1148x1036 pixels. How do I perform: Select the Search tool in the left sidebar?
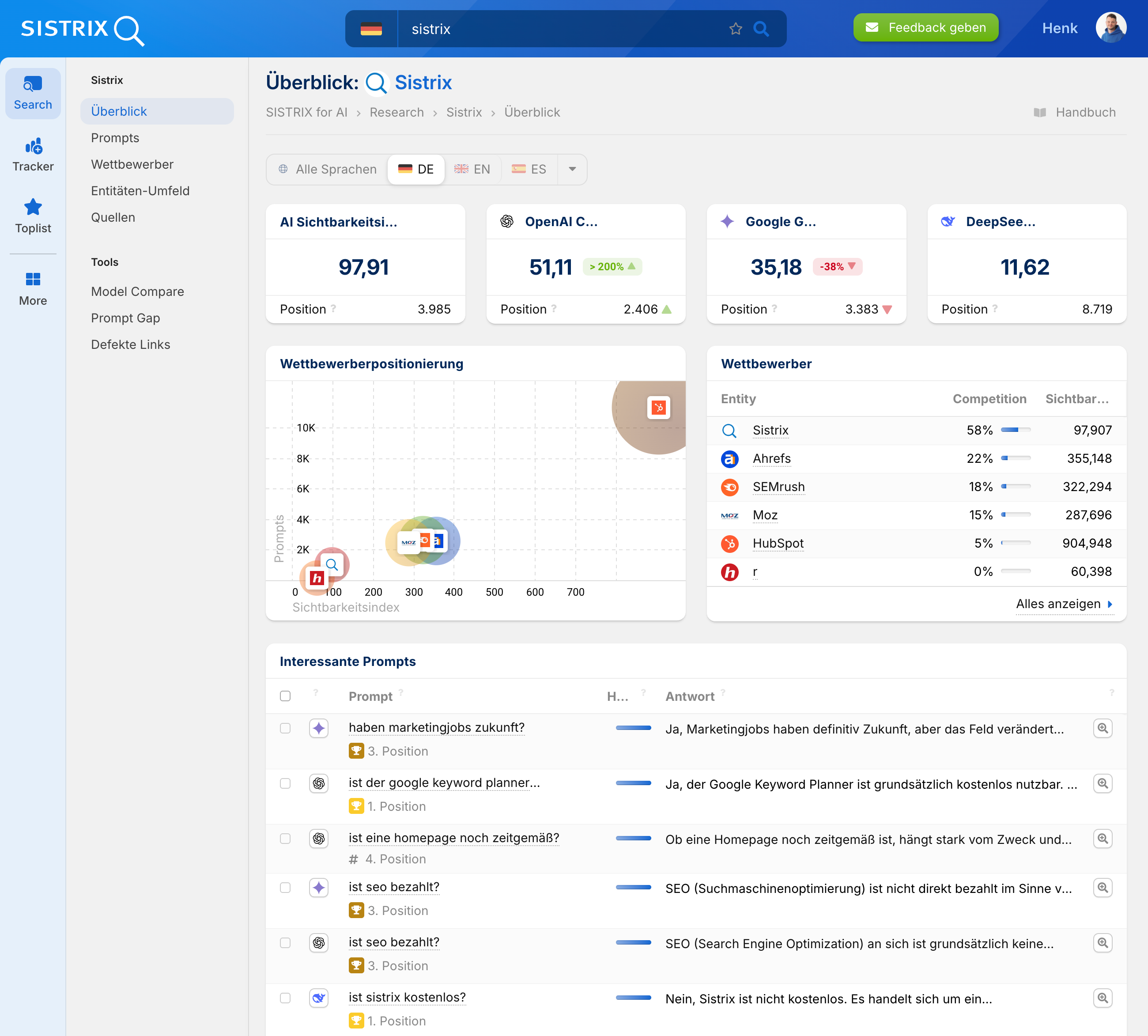(32, 93)
